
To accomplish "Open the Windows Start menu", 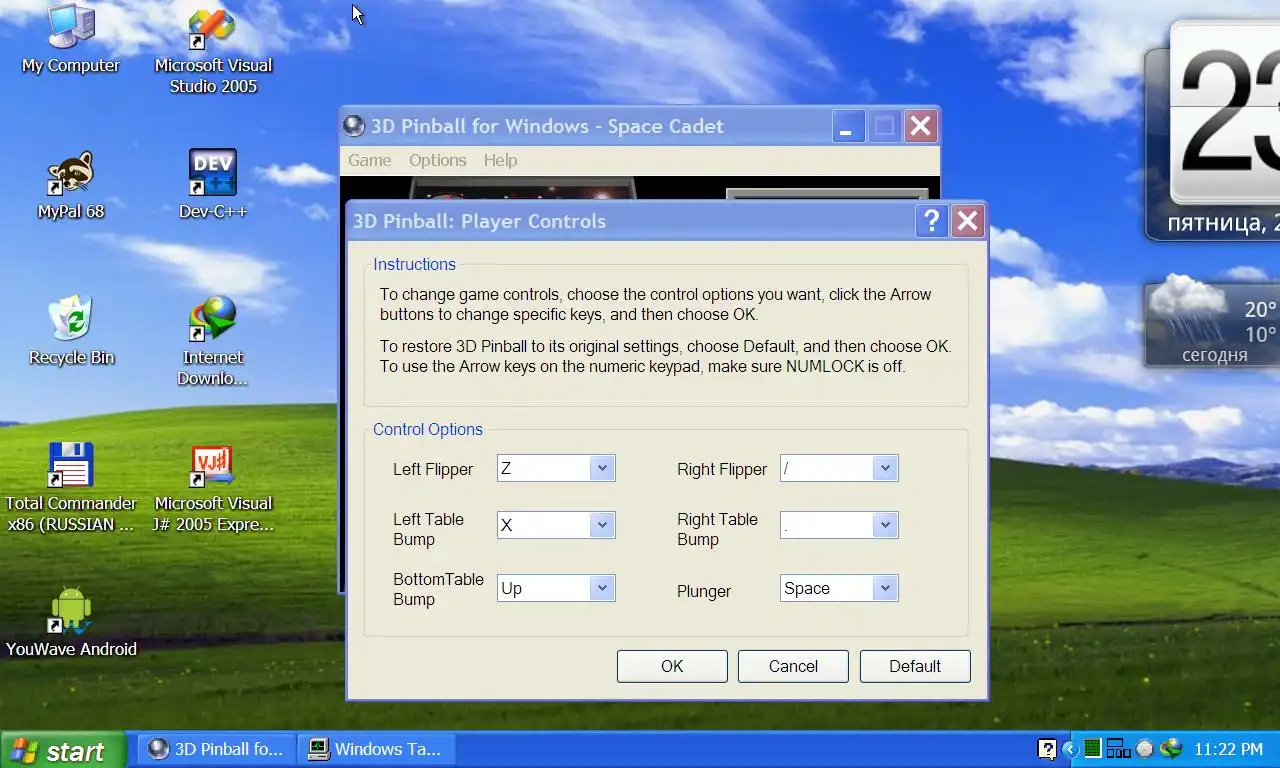I will [63, 750].
